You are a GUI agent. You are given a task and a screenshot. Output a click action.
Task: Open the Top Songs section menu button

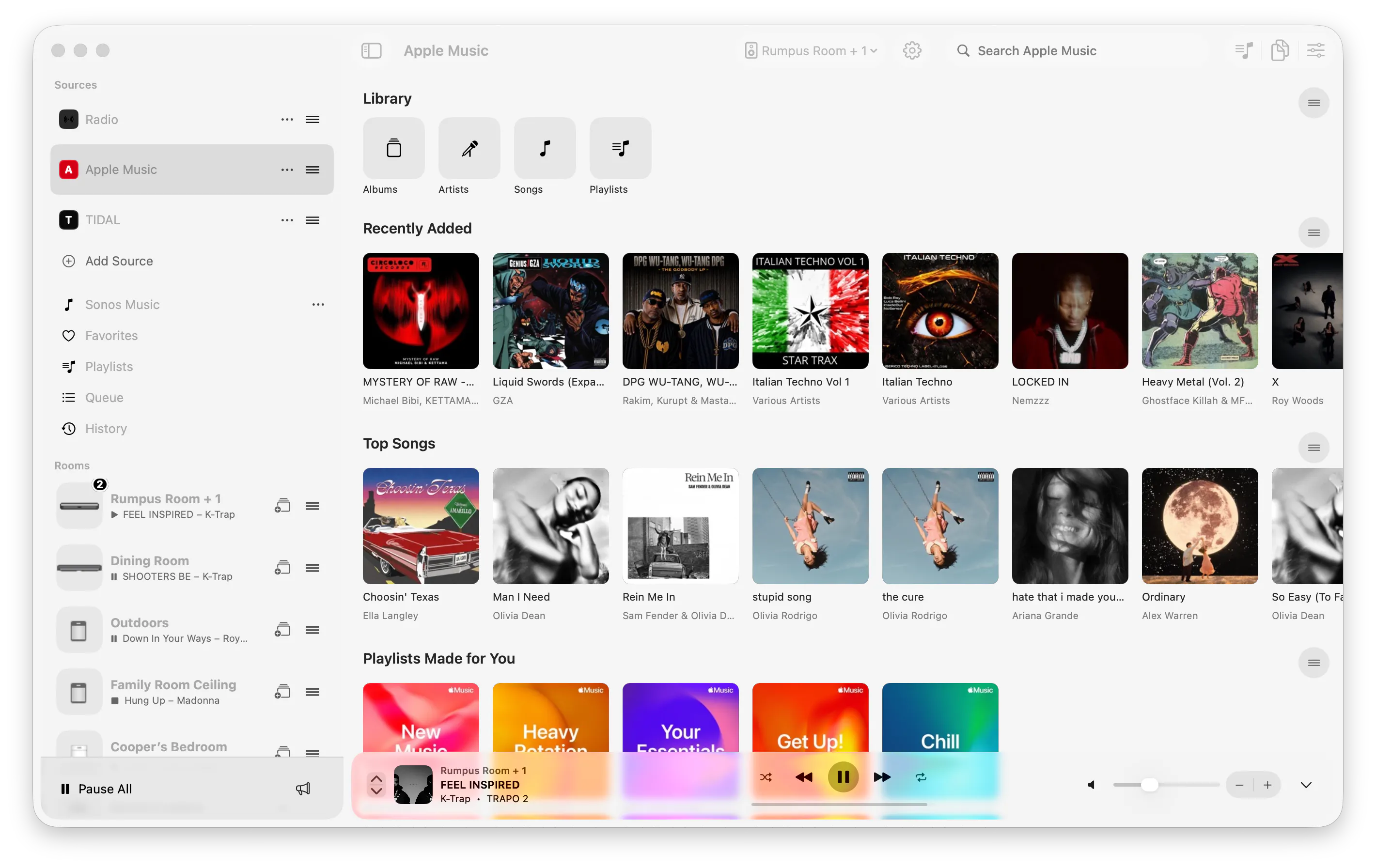(1313, 448)
